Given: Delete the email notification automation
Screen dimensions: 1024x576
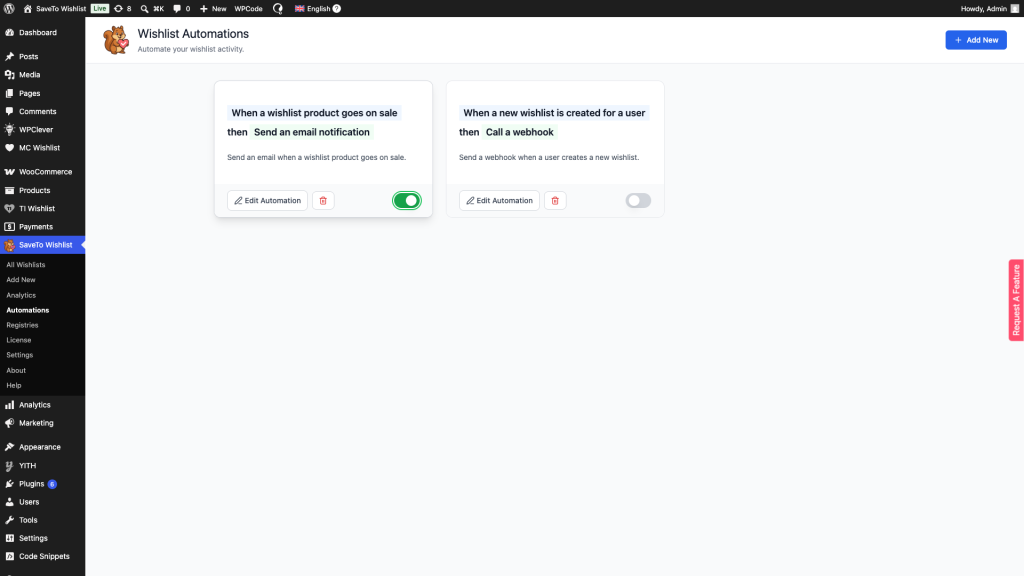Looking at the screenshot, I should [323, 200].
